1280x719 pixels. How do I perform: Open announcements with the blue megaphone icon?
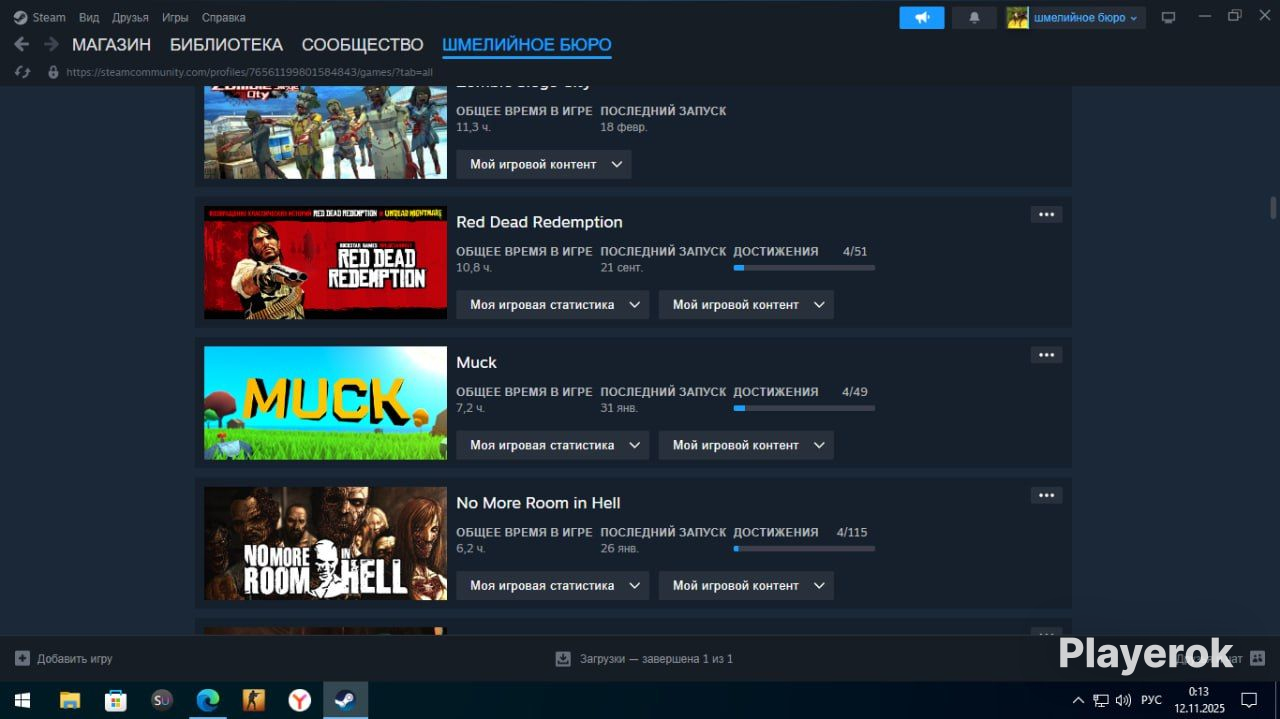[x=922, y=17]
